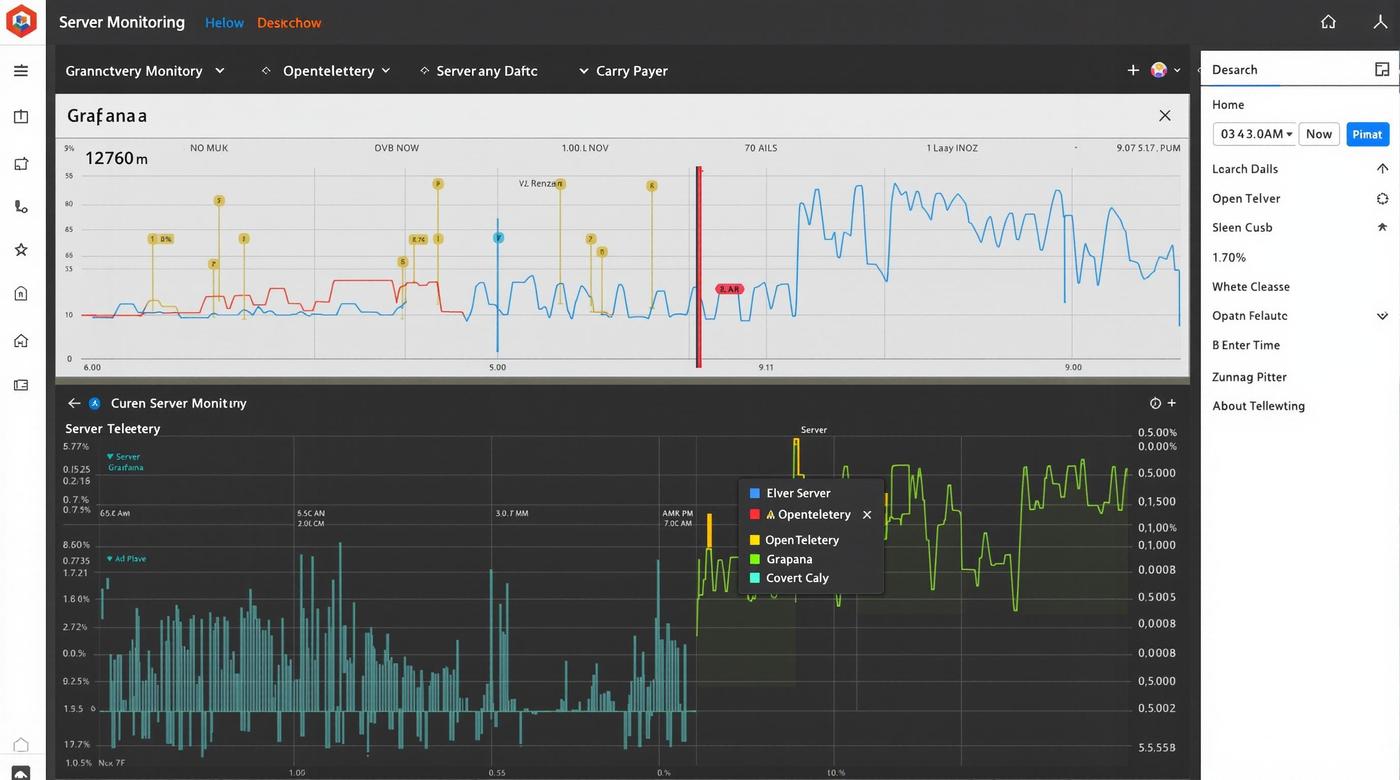1400x780 pixels.
Task: Open the 03 43.0AM time picker dropdown
Action: (x=1254, y=133)
